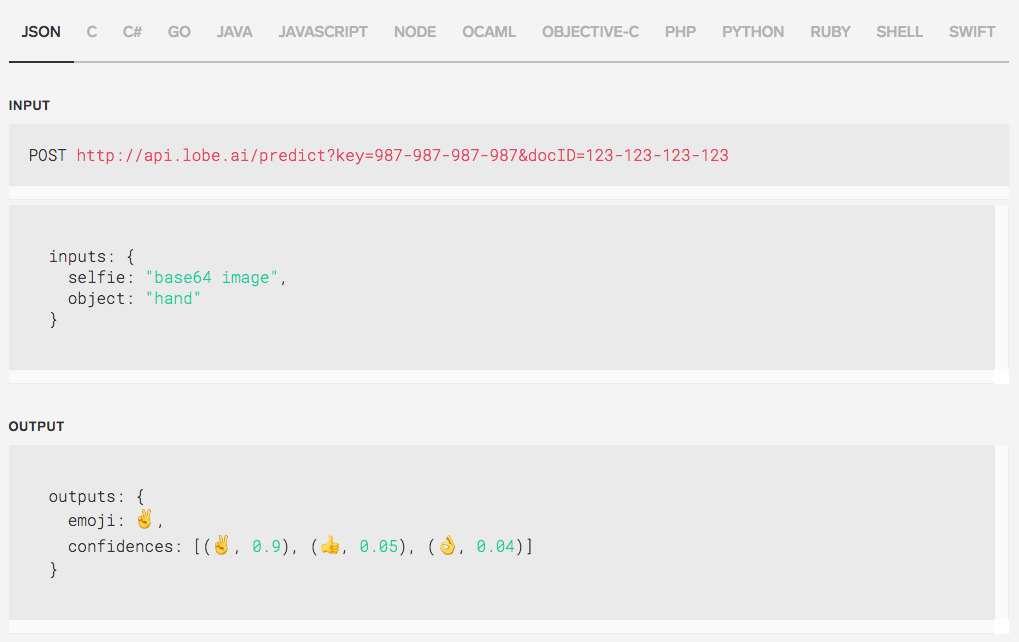This screenshot has width=1019, height=642.
Task: Click the victory hand emoji in confidences list
Action: pos(221,545)
